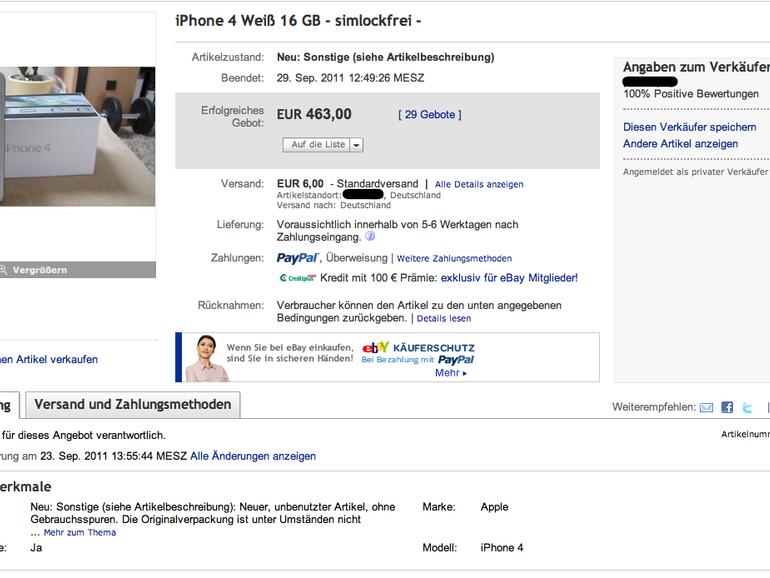Open the 29 Gebote bid history
The image size is (770, 578).
pyautogui.click(x=430, y=115)
